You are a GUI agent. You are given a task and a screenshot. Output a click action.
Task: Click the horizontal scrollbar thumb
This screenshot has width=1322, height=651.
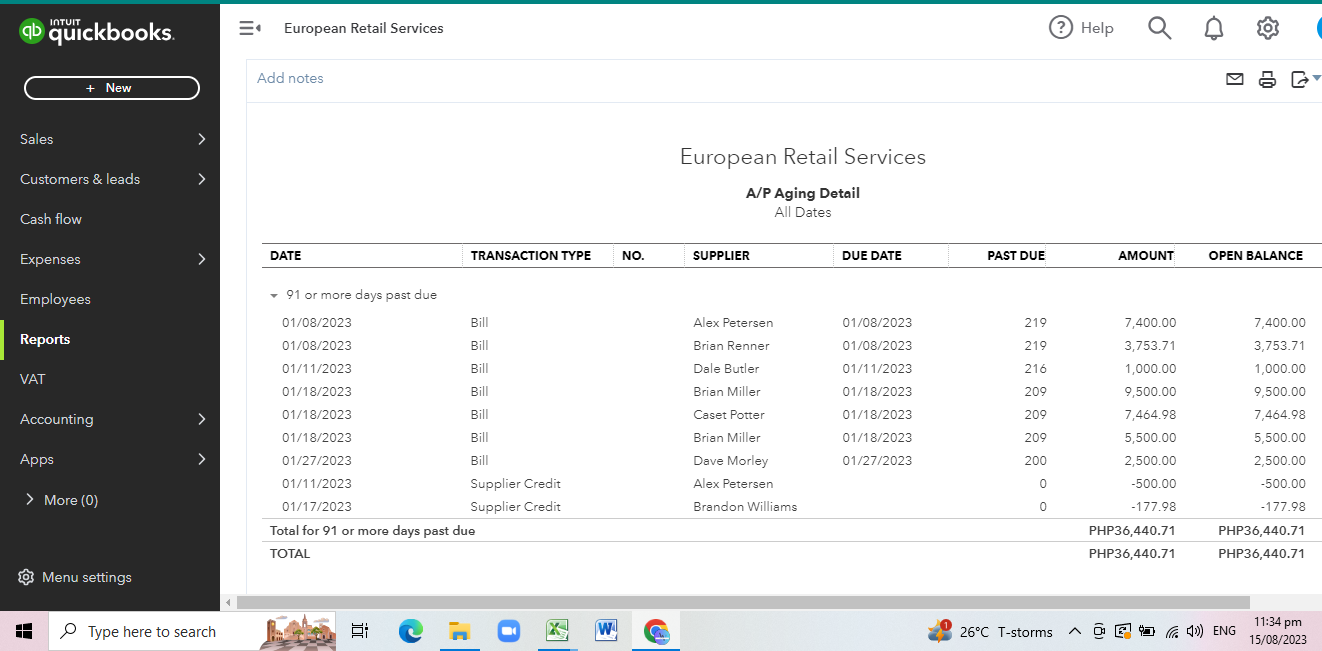pos(743,602)
